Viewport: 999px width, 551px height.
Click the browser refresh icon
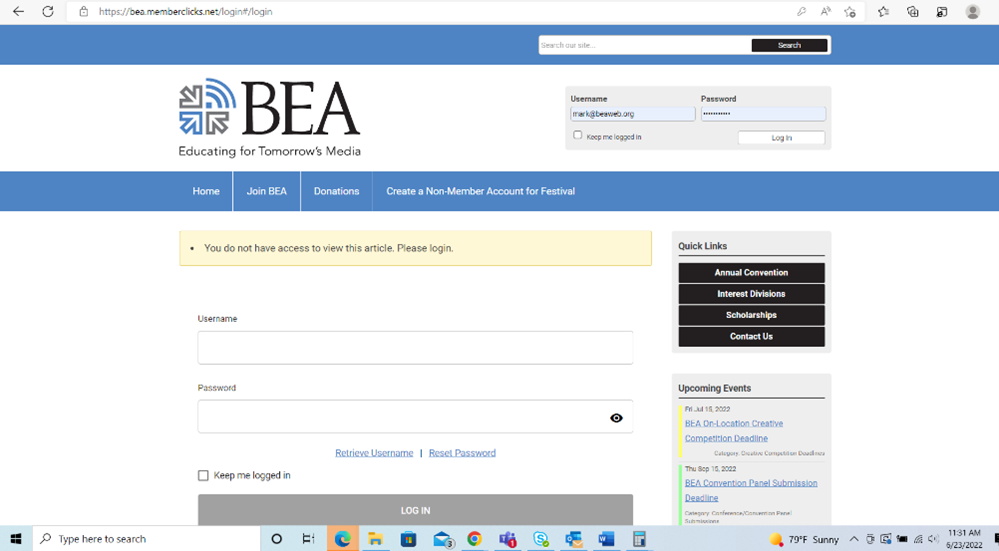point(47,12)
